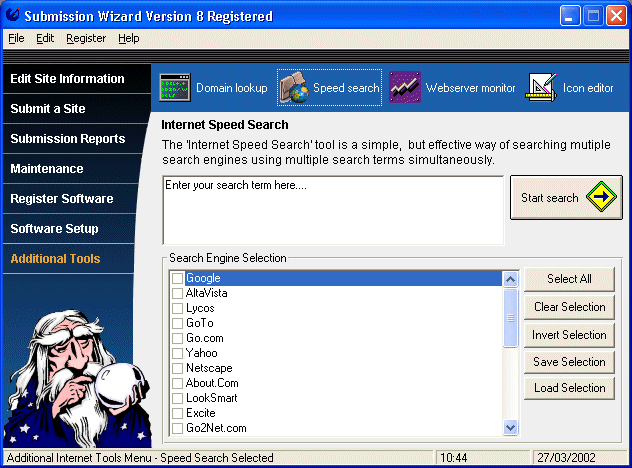Open the Register menu
Viewport: 632px width, 468px height.
(x=86, y=38)
